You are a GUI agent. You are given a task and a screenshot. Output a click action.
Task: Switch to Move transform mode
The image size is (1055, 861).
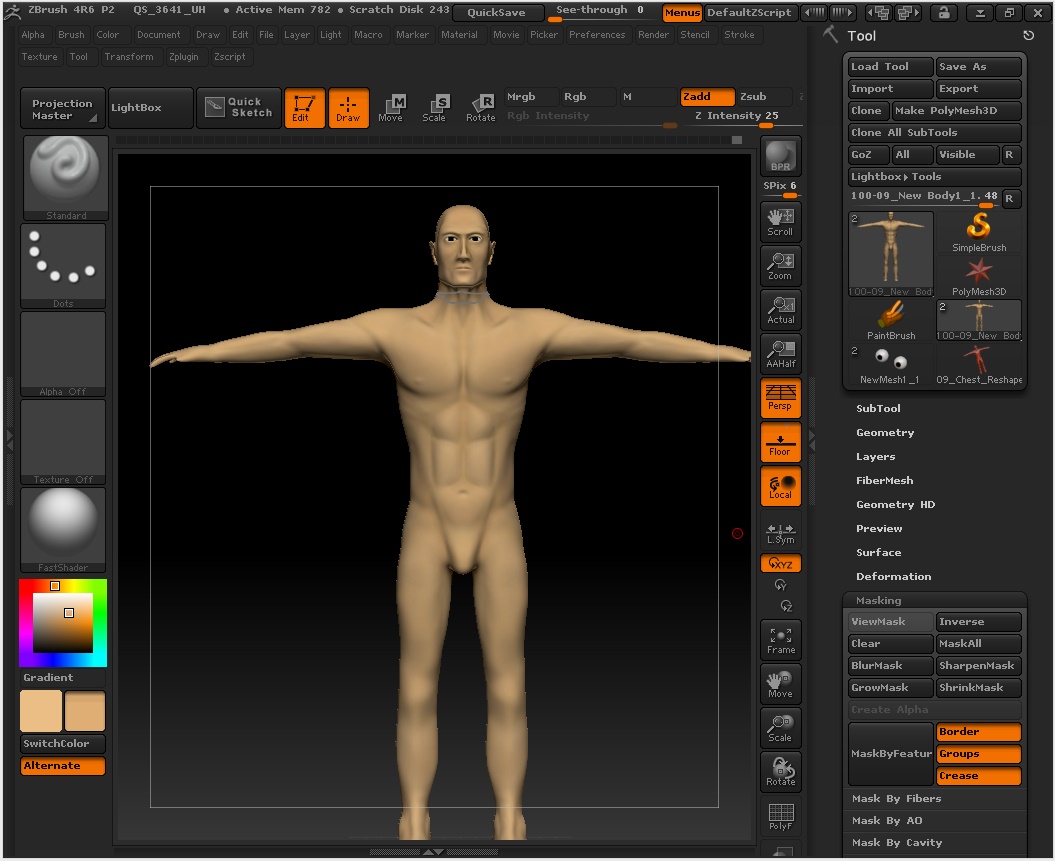coord(390,108)
